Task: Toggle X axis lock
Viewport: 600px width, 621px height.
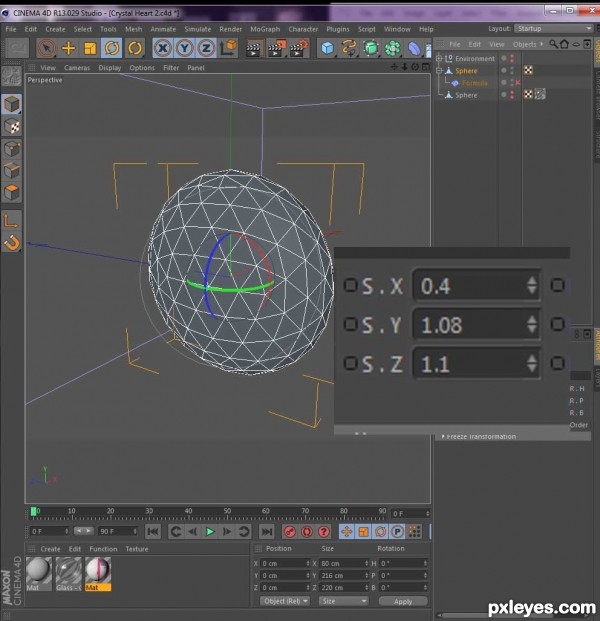Action: (163, 48)
